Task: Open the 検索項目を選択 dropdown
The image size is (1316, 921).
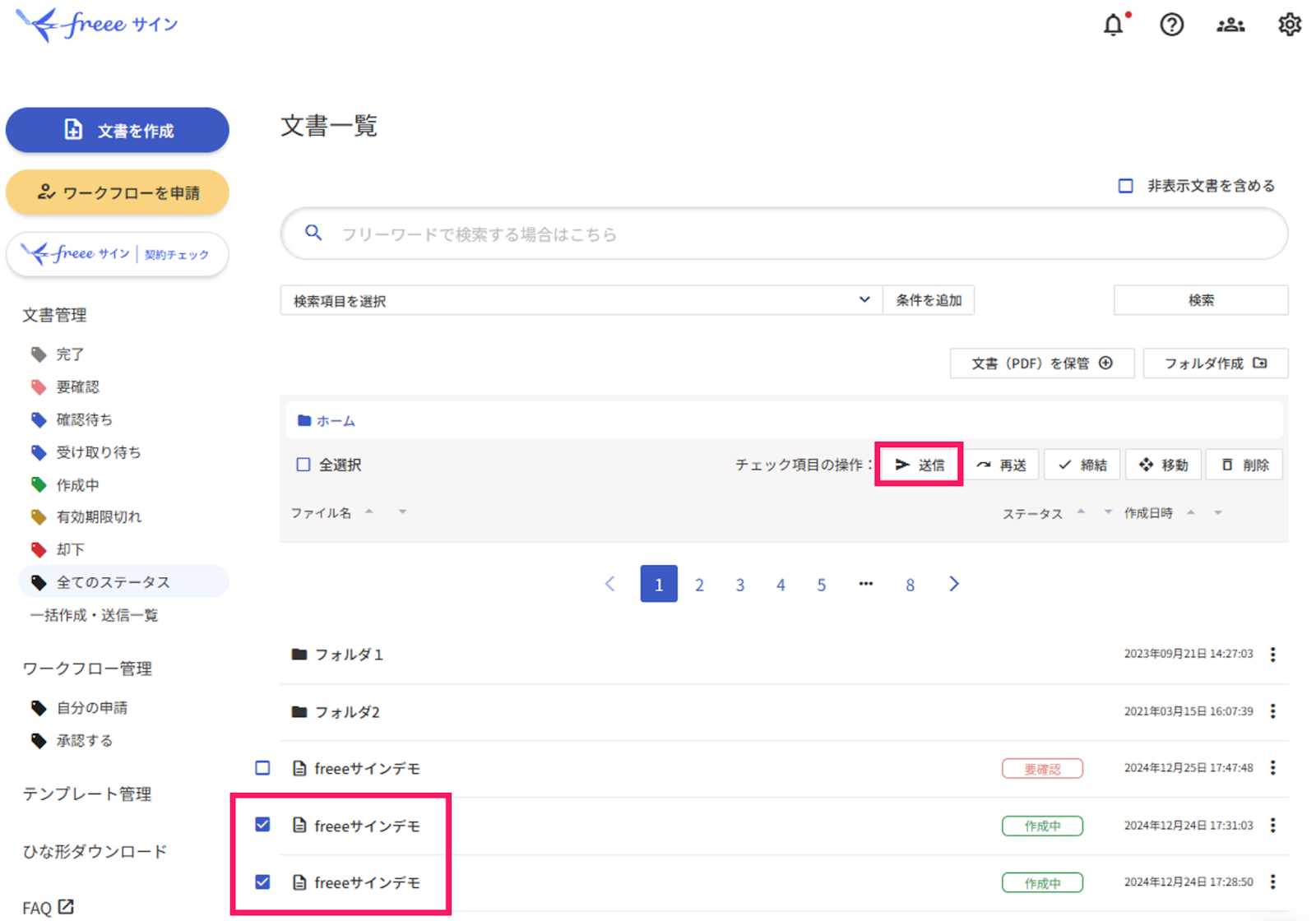Action: 581,301
